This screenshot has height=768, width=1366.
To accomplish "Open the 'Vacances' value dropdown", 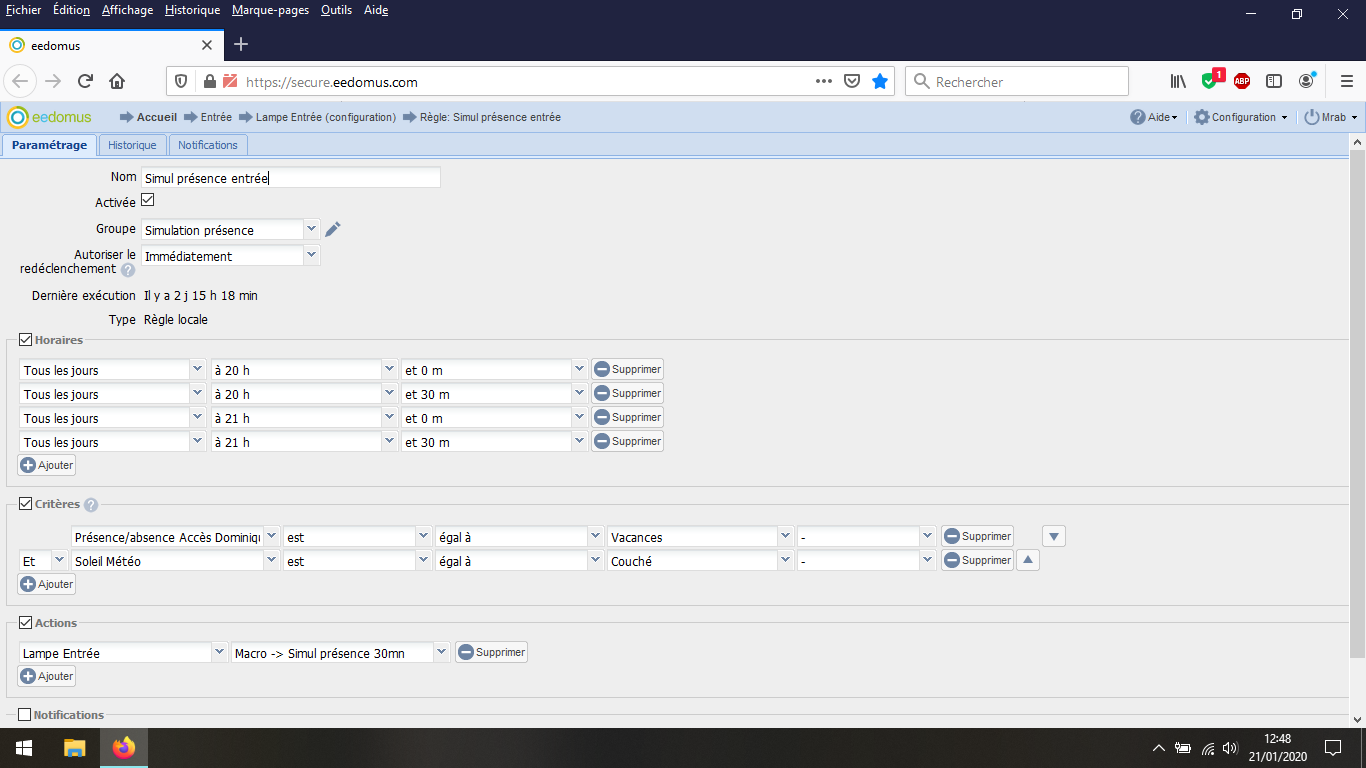I will pyautogui.click(x=701, y=537).
